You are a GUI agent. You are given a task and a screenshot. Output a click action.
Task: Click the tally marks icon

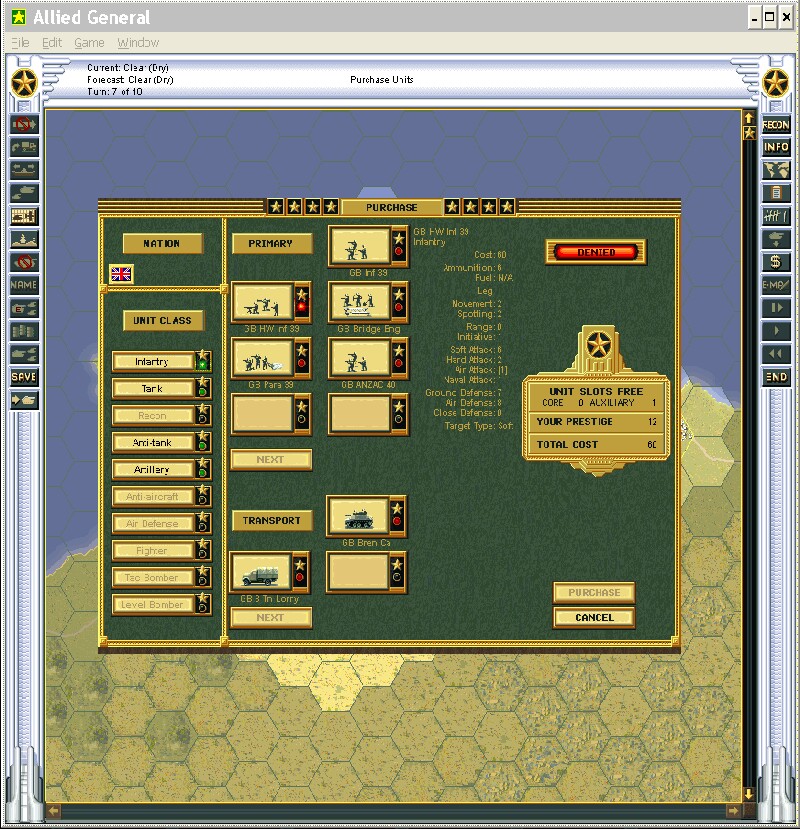776,216
